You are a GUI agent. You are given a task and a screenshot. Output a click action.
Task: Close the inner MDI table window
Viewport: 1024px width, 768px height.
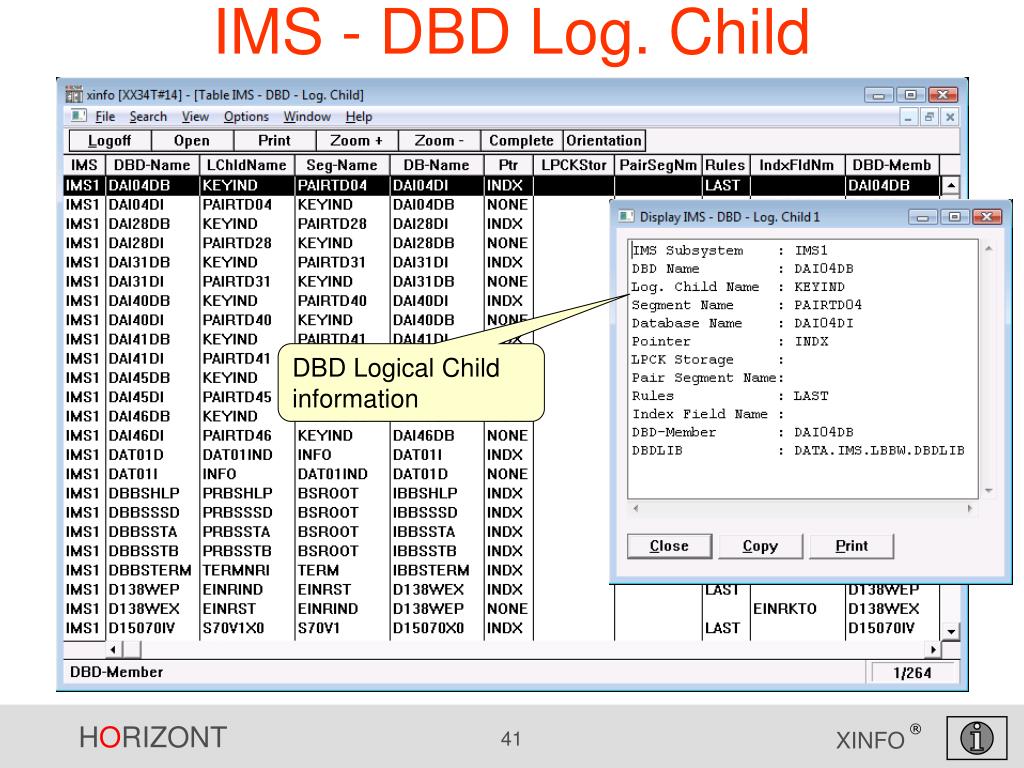(x=950, y=117)
